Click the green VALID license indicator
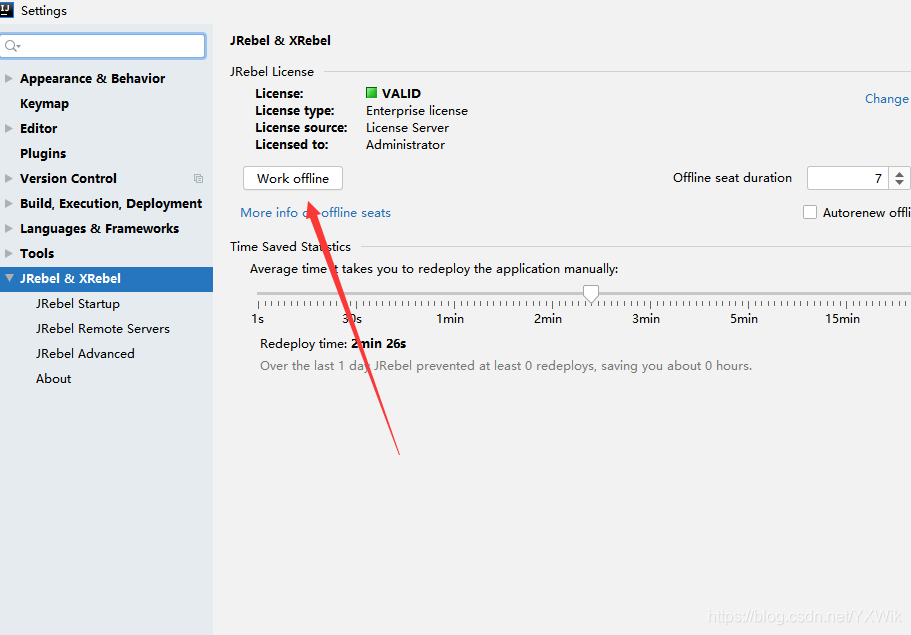This screenshot has width=911, height=635. click(371, 93)
